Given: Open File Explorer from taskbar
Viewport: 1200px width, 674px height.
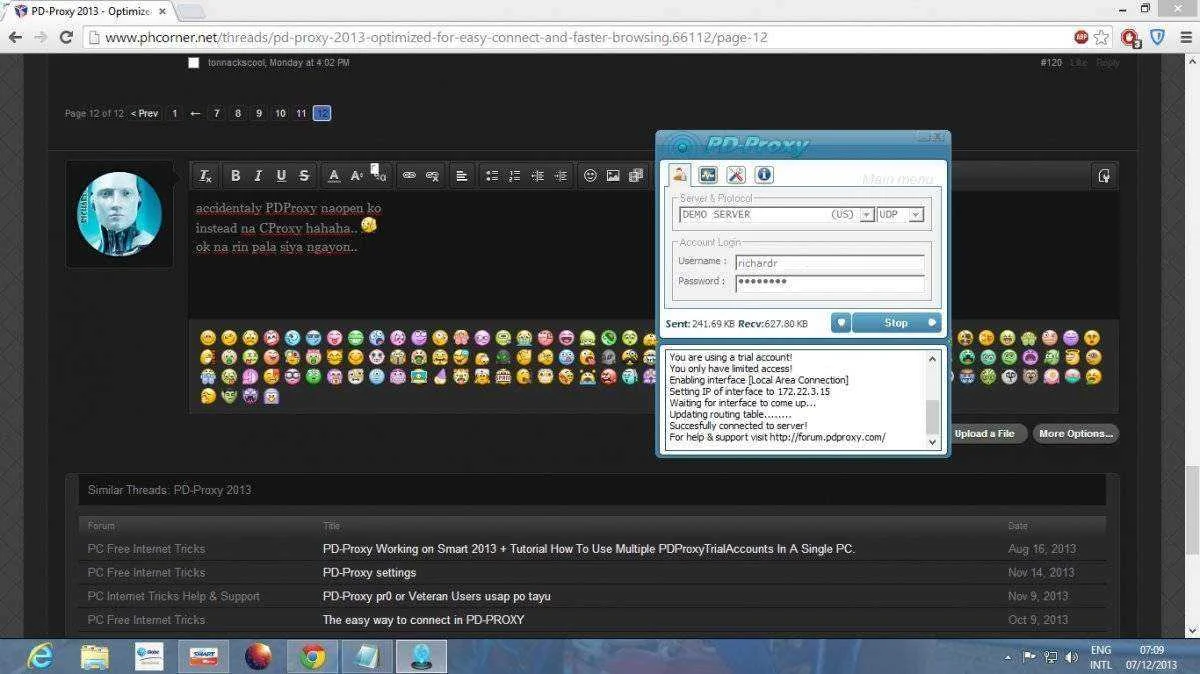Looking at the screenshot, I should (x=95, y=657).
